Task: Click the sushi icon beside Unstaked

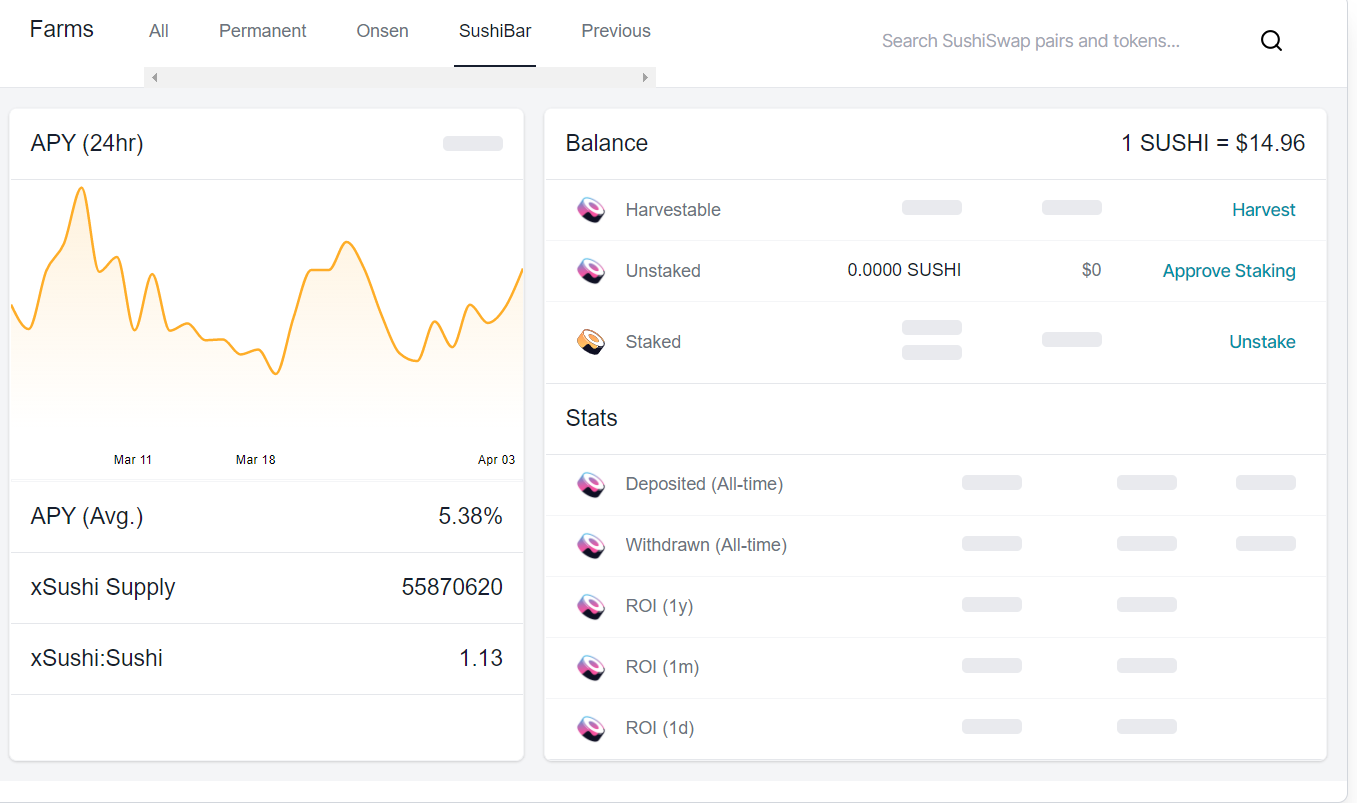Action: point(591,271)
